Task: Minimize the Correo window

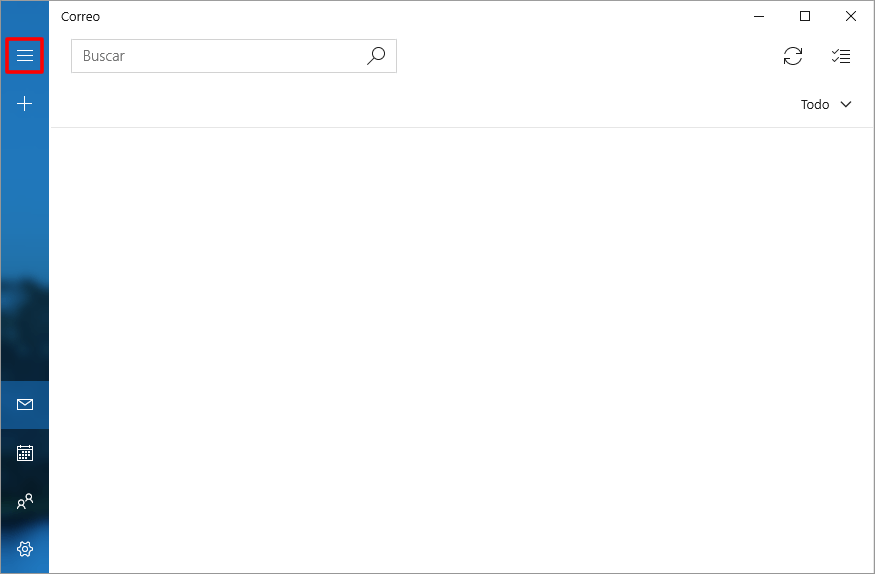Action: coord(758,16)
